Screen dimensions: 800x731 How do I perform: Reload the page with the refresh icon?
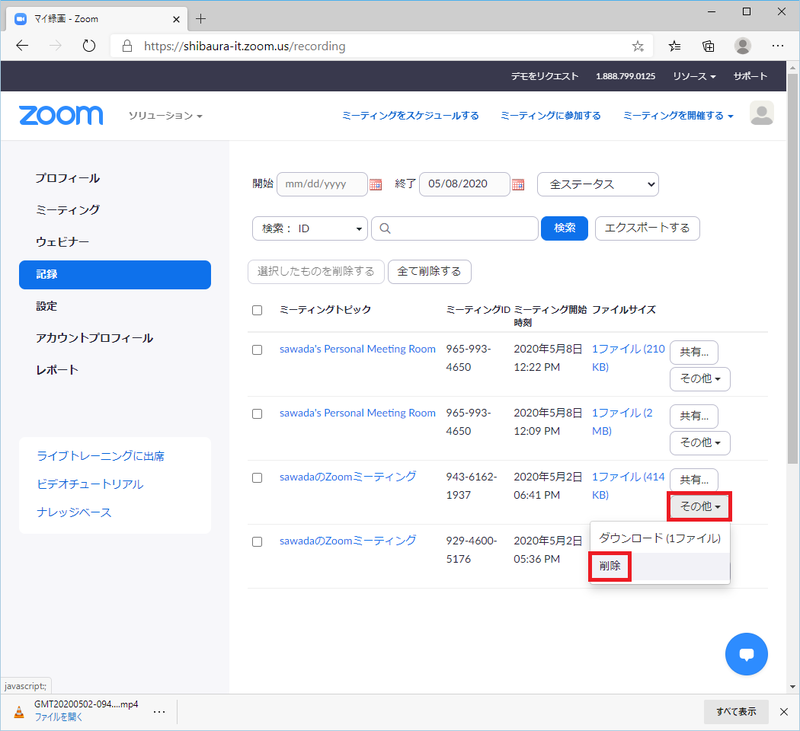tap(89, 46)
